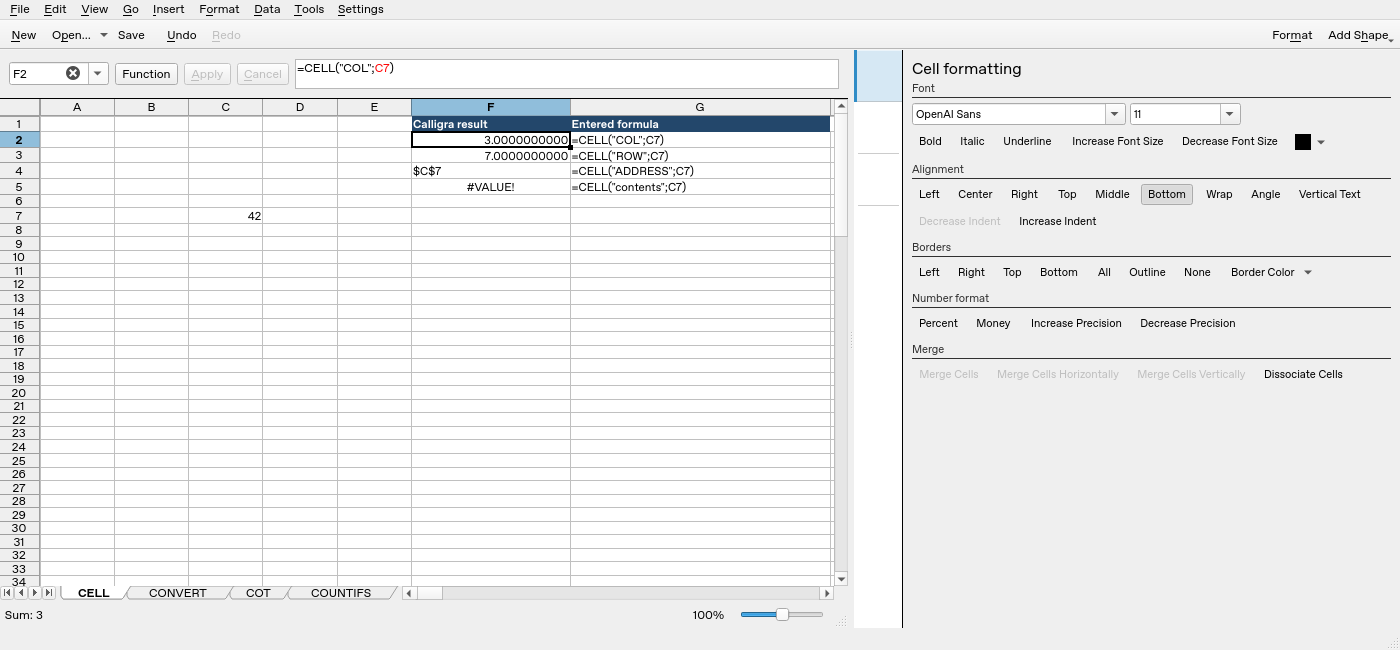Toggle Vertical Text alignment
This screenshot has height=650, width=1400.
(x=1330, y=195)
